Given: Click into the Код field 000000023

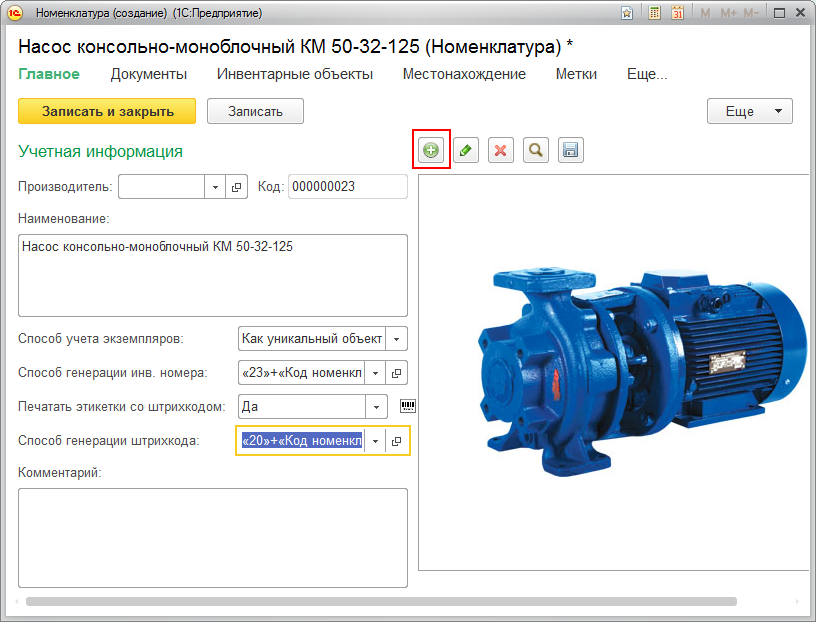Looking at the screenshot, I should (348, 187).
